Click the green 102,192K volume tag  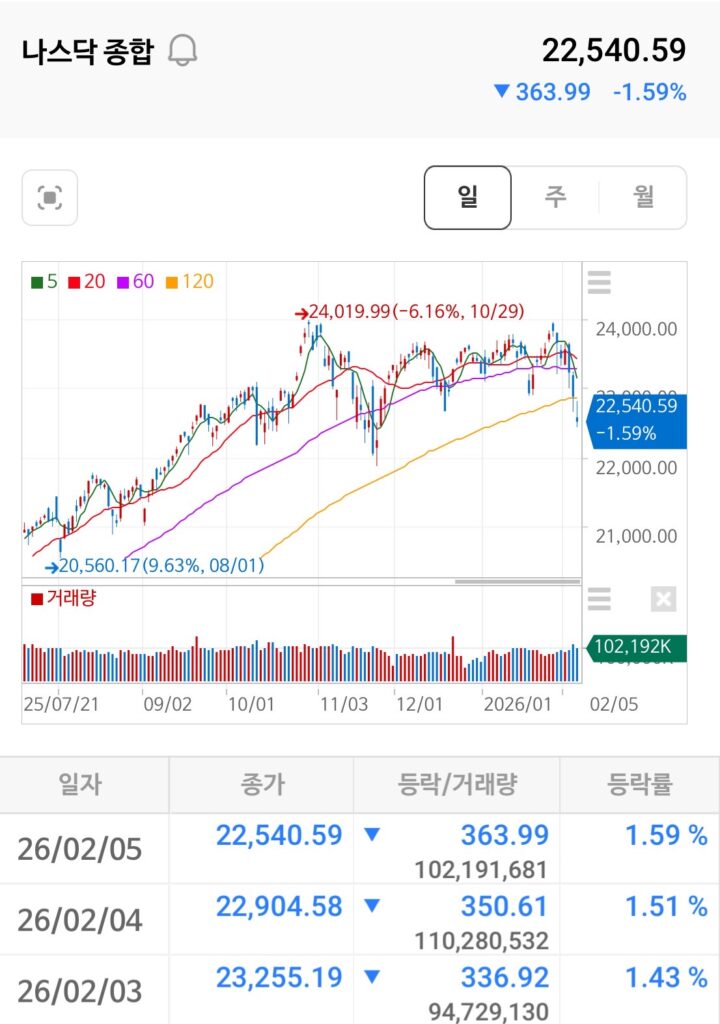(x=637, y=649)
